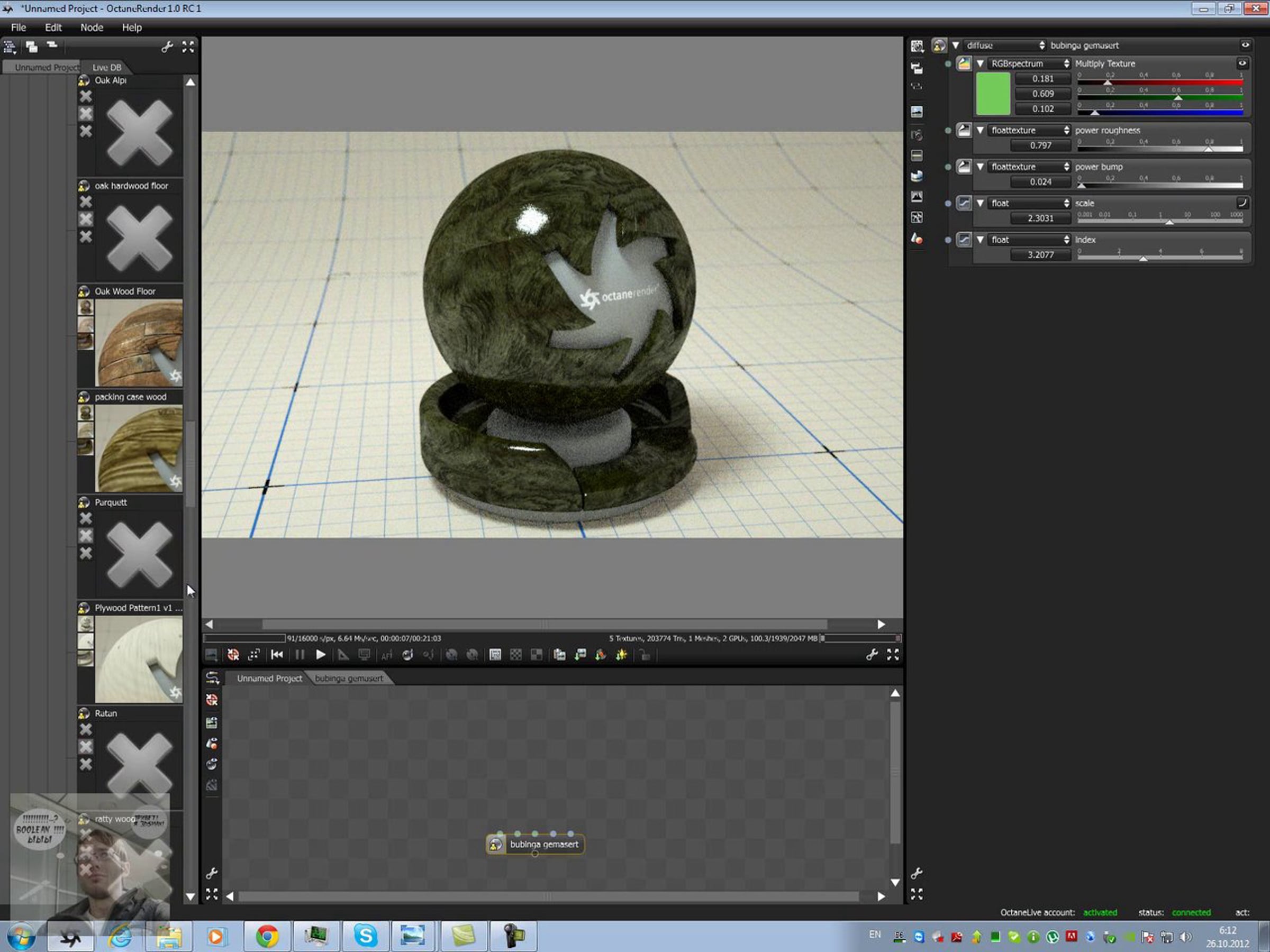Click the rewind-to-start render button
1270x952 pixels.
(277, 655)
